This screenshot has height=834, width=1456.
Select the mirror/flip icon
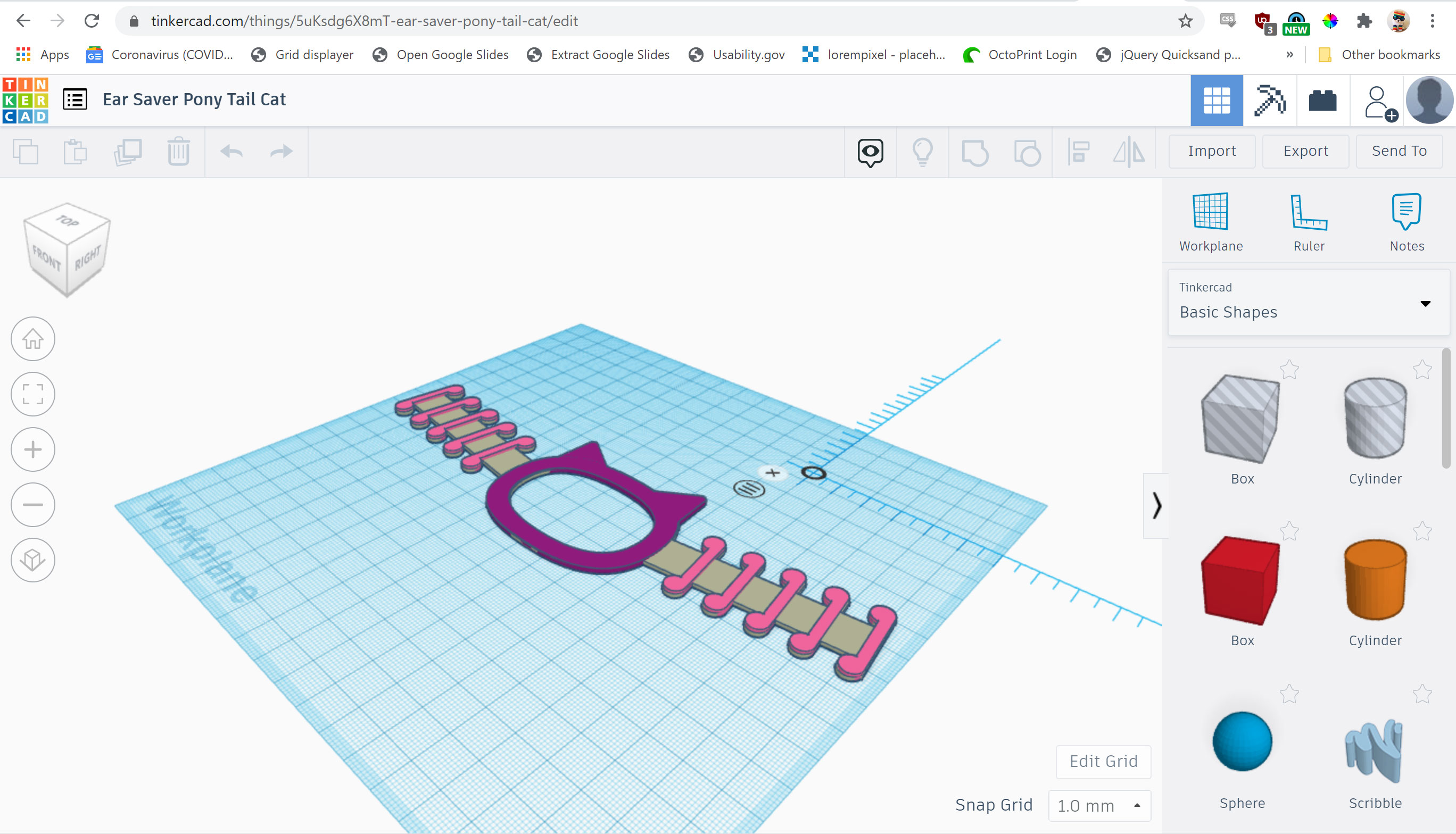coord(1130,151)
